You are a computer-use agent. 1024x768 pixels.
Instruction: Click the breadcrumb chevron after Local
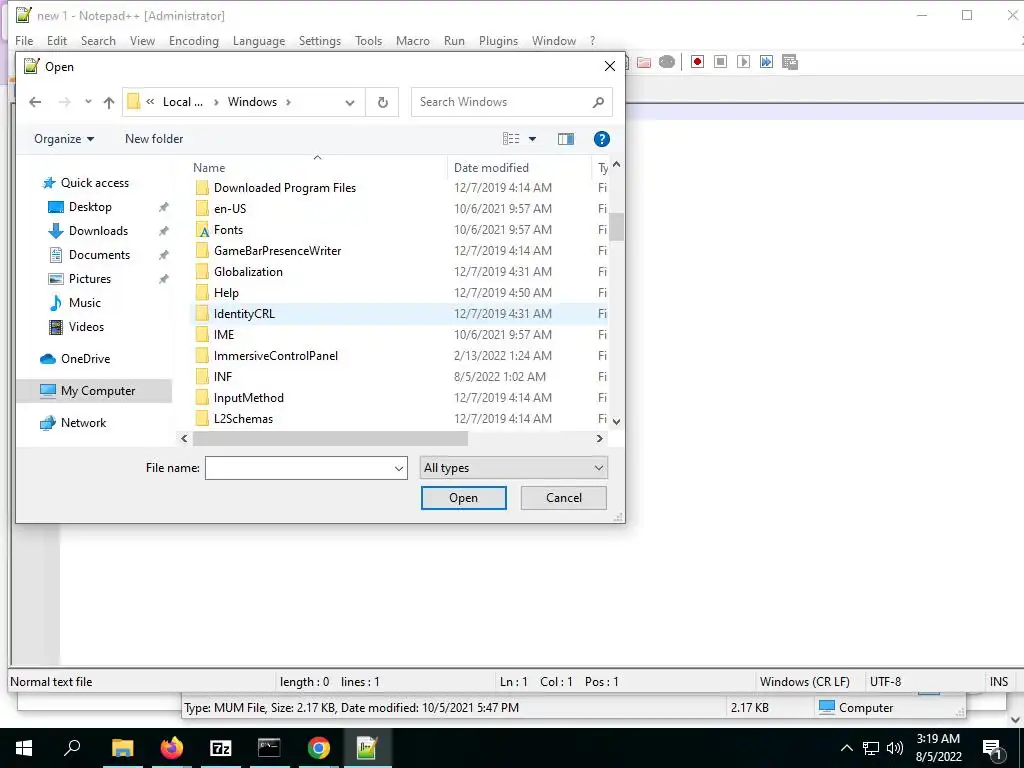pyautogui.click(x=216, y=103)
